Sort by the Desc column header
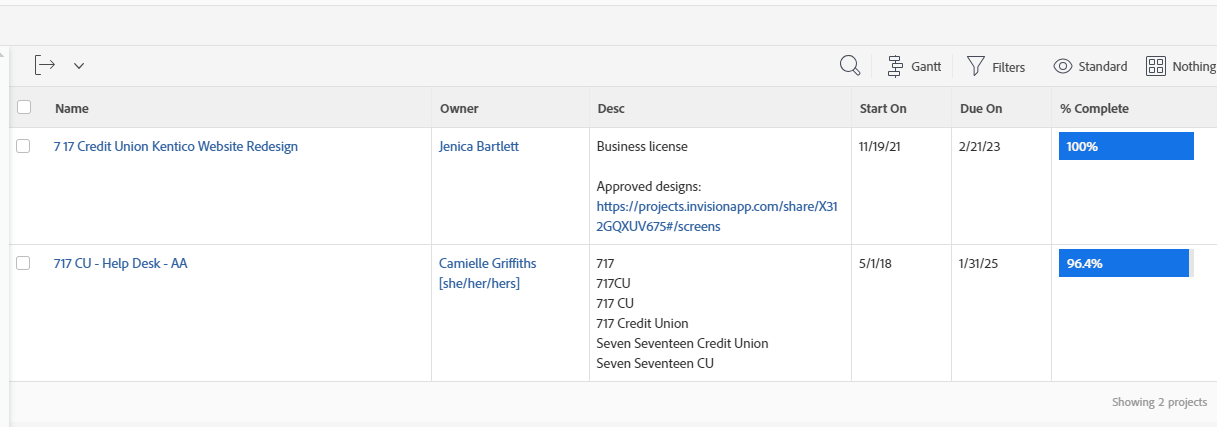 tap(611, 108)
